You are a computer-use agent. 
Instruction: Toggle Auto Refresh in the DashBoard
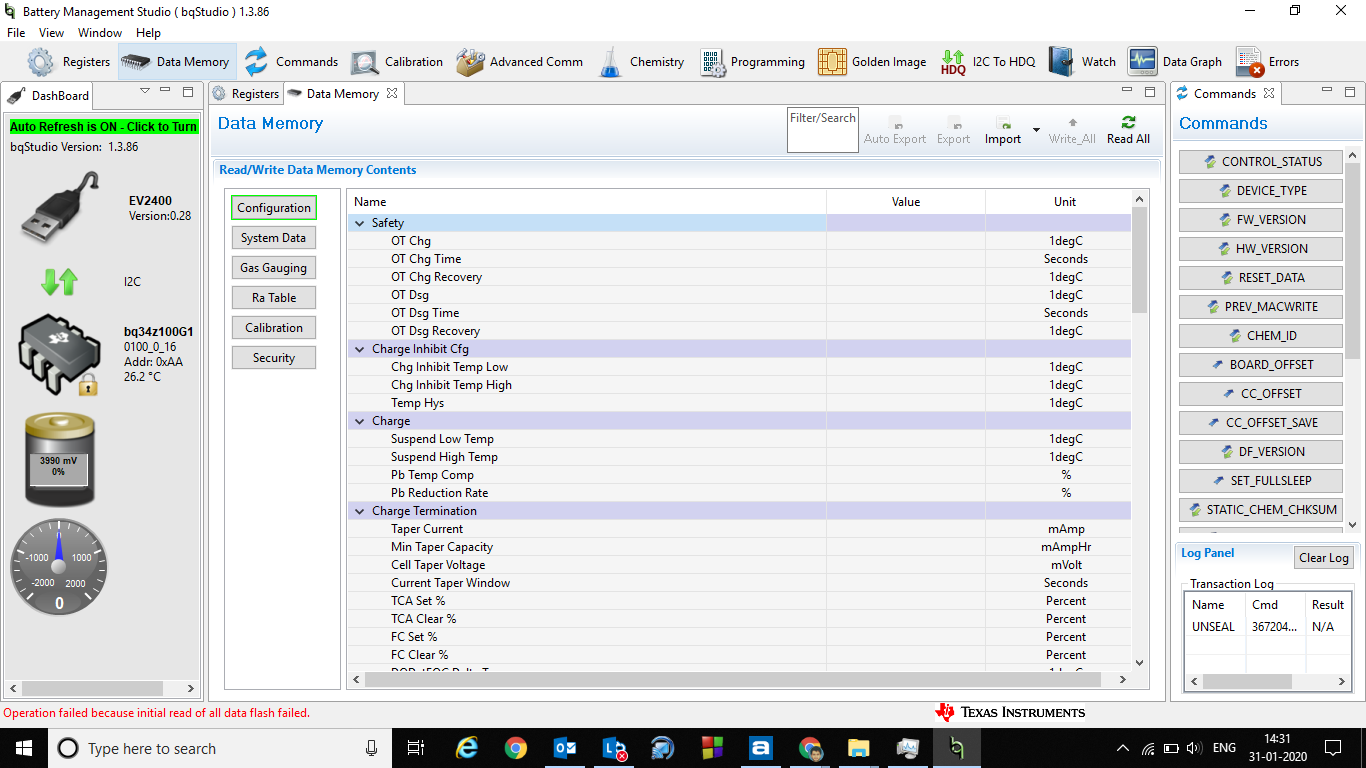point(104,127)
